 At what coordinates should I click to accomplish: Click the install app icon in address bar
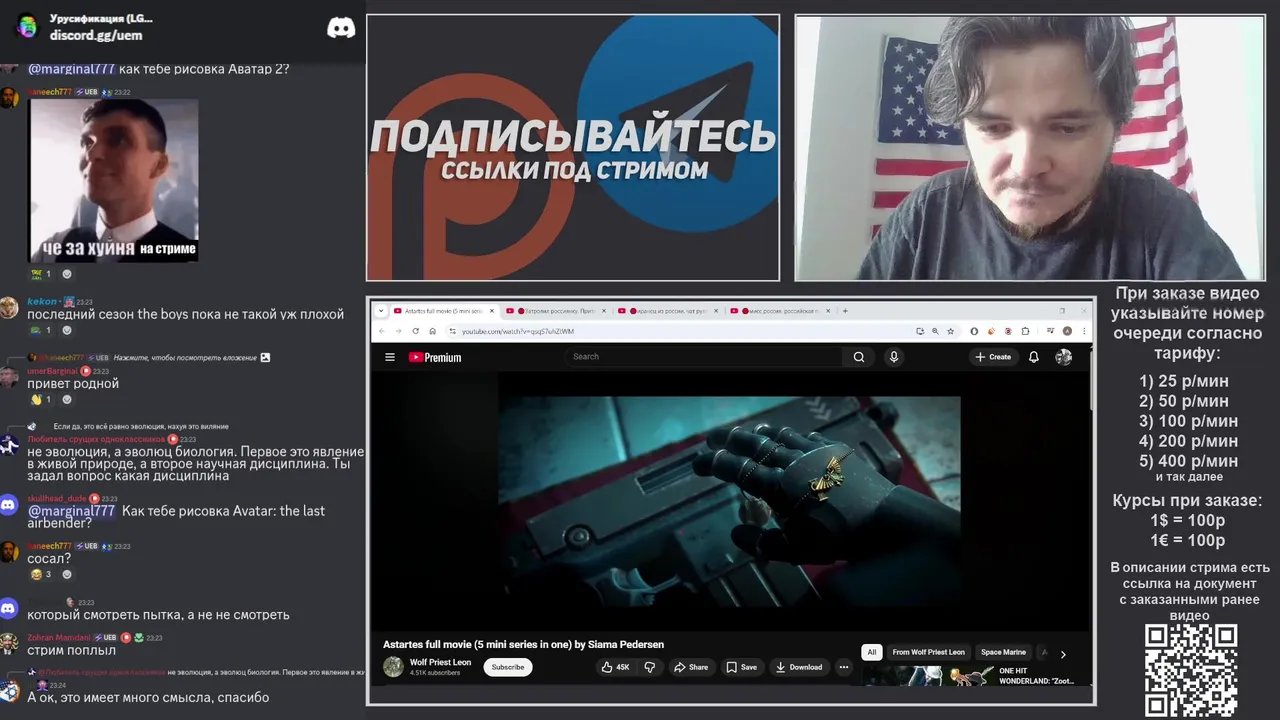(x=920, y=331)
